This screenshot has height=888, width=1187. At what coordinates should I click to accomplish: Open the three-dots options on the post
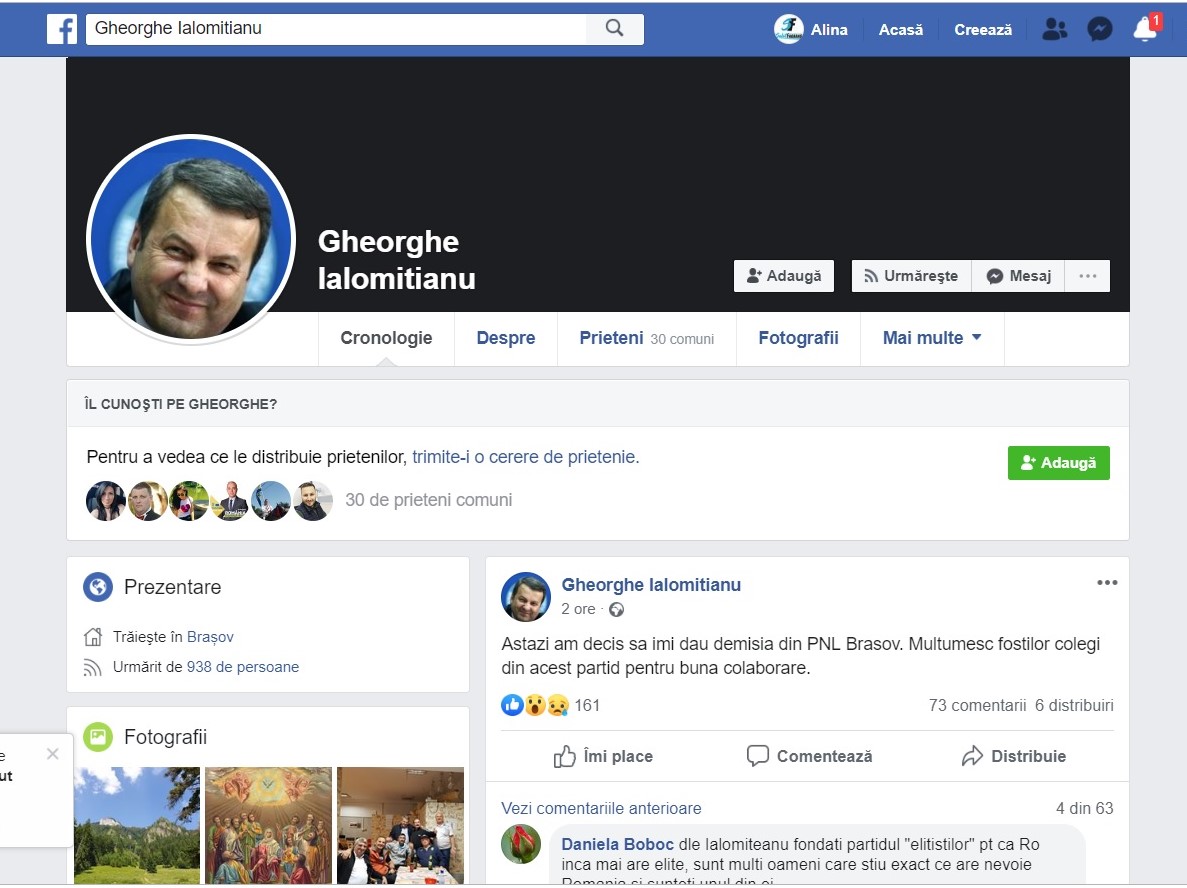tap(1106, 583)
